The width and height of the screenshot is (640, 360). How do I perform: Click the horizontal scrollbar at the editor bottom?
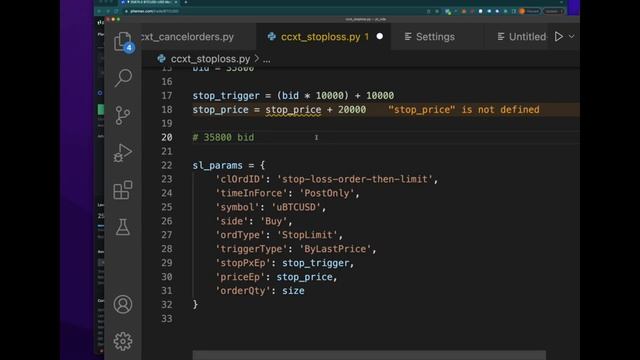tap(369, 355)
